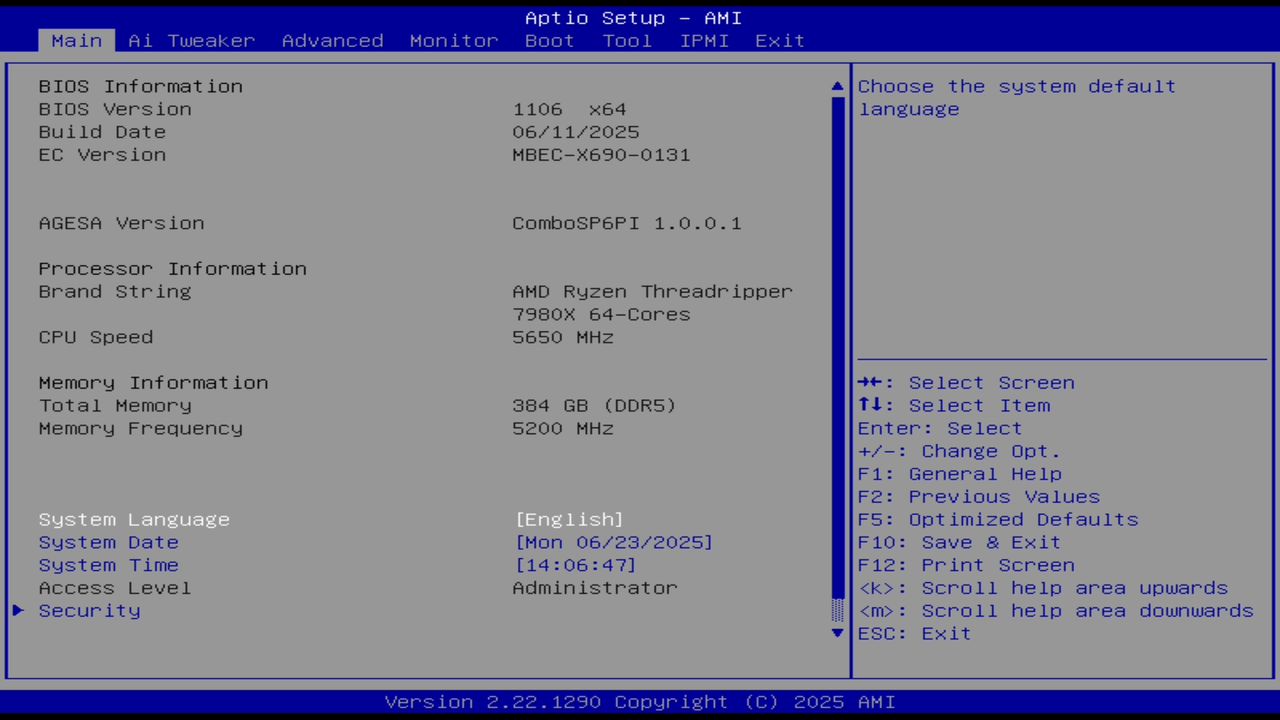Click the Security disclosure arrow
The image size is (1280, 720).
(17, 610)
